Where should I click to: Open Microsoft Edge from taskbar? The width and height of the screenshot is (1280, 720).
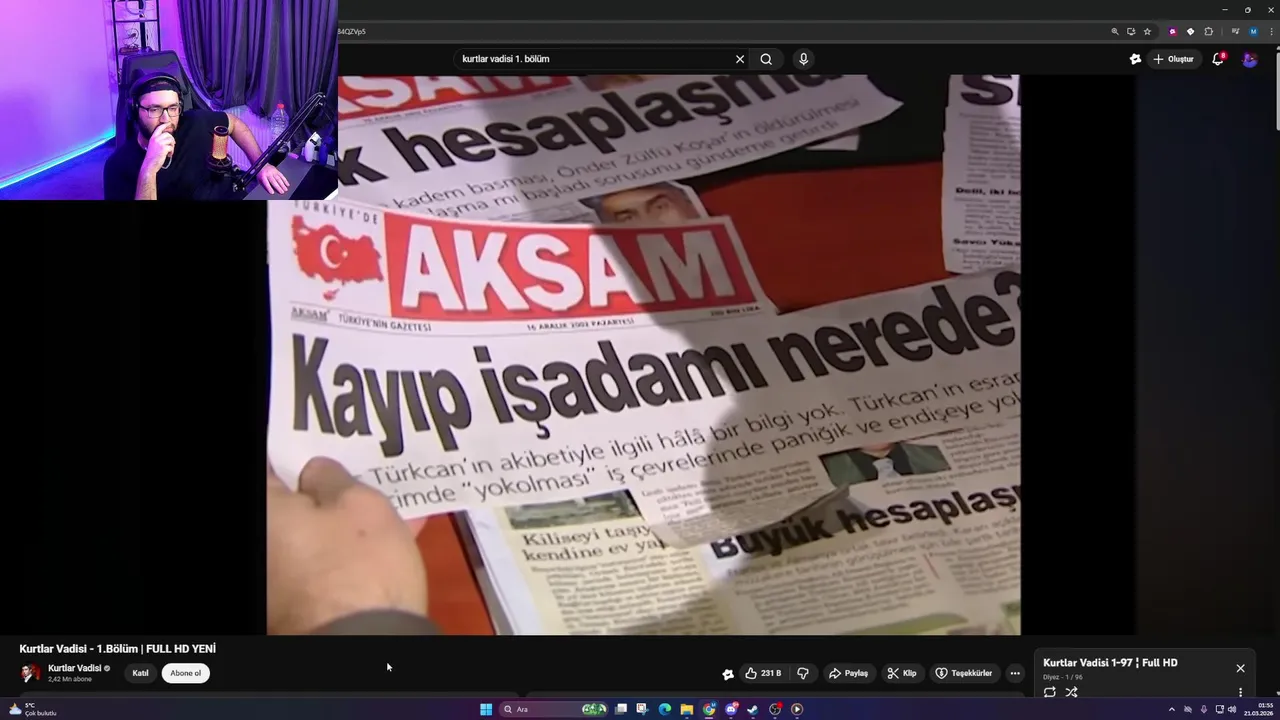pos(665,709)
